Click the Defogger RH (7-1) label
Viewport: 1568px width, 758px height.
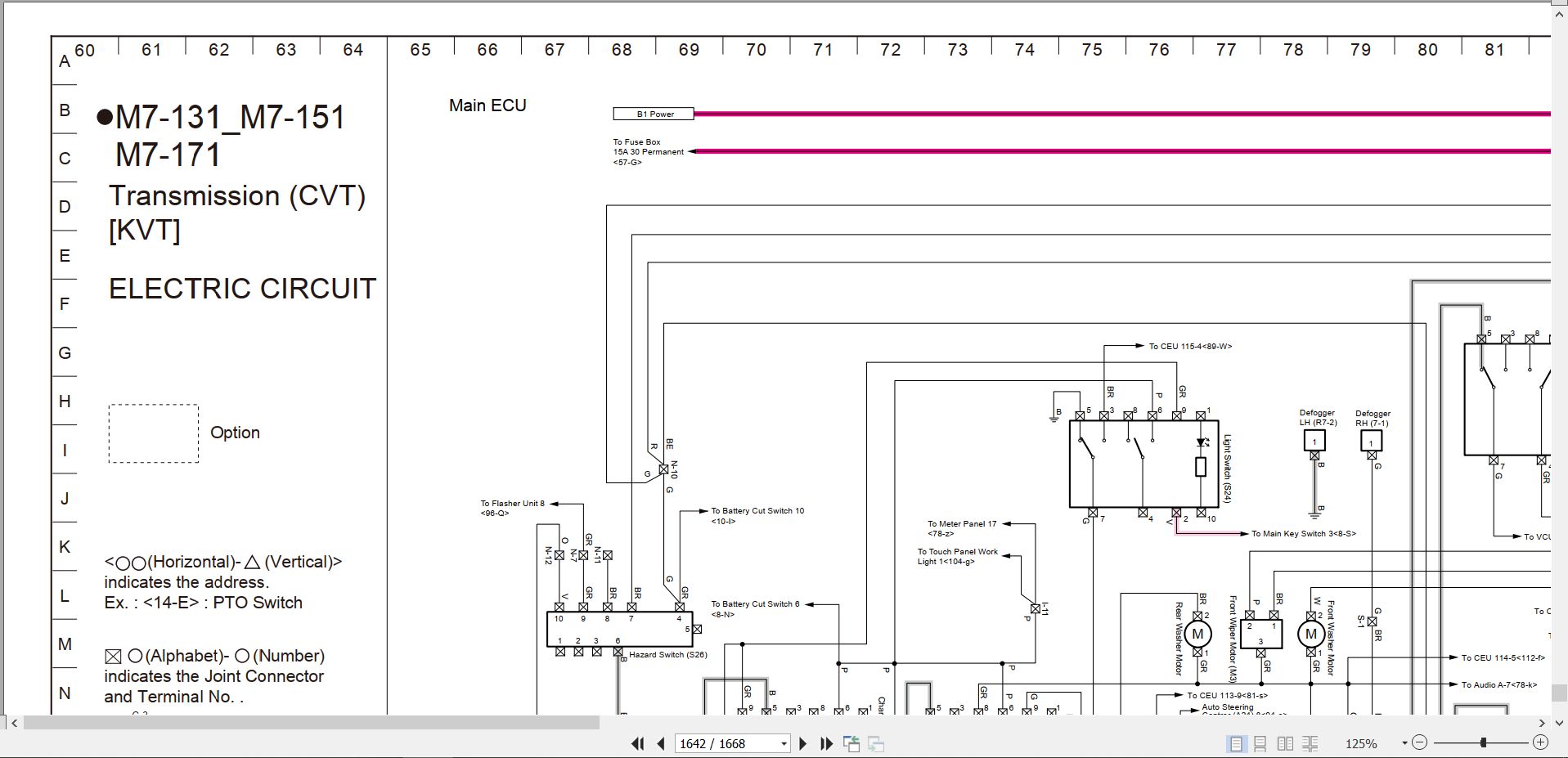1373,418
